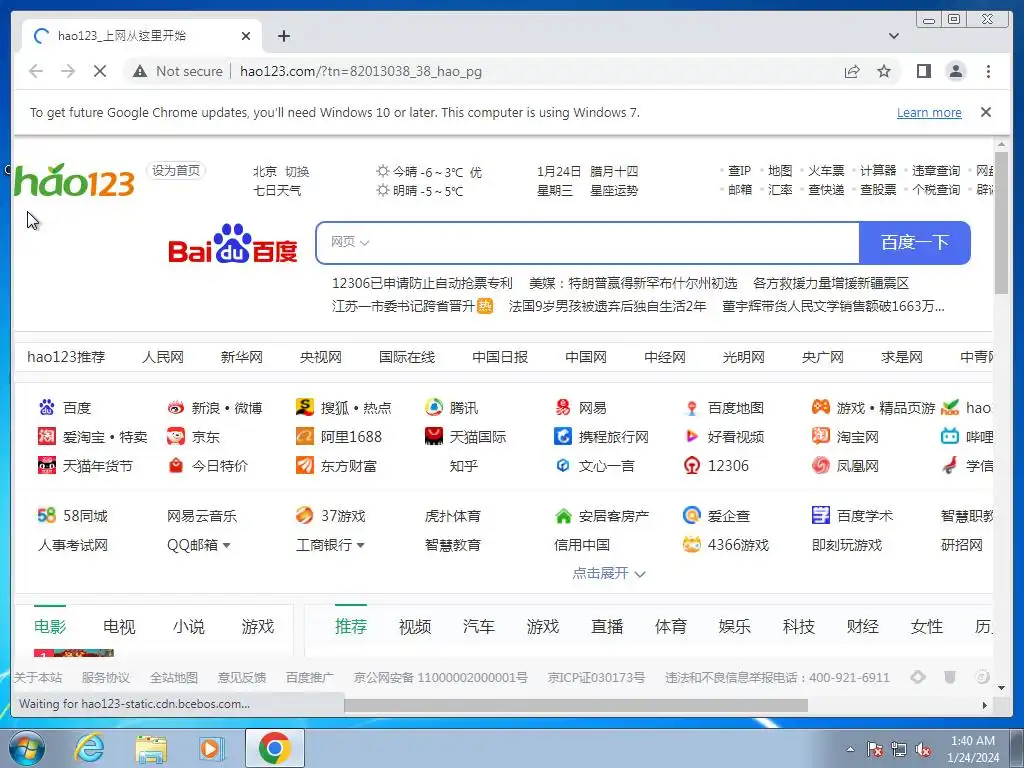
Task: Go back one page in Chrome
Action: 36,71
